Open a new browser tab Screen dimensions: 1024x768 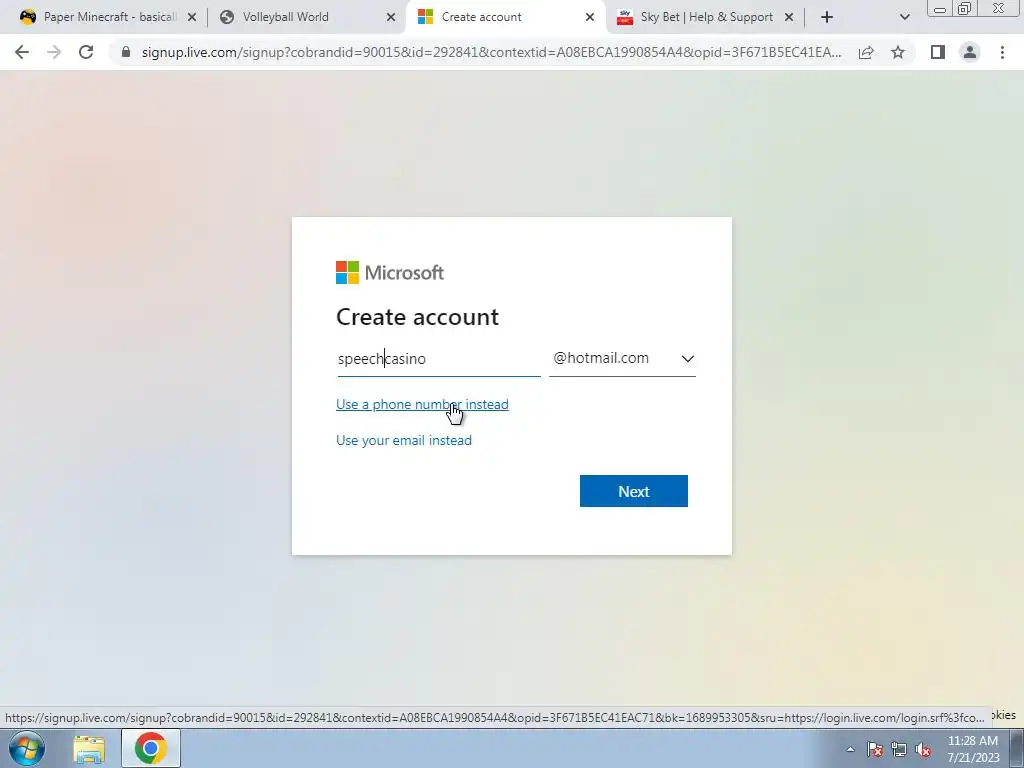(x=827, y=17)
